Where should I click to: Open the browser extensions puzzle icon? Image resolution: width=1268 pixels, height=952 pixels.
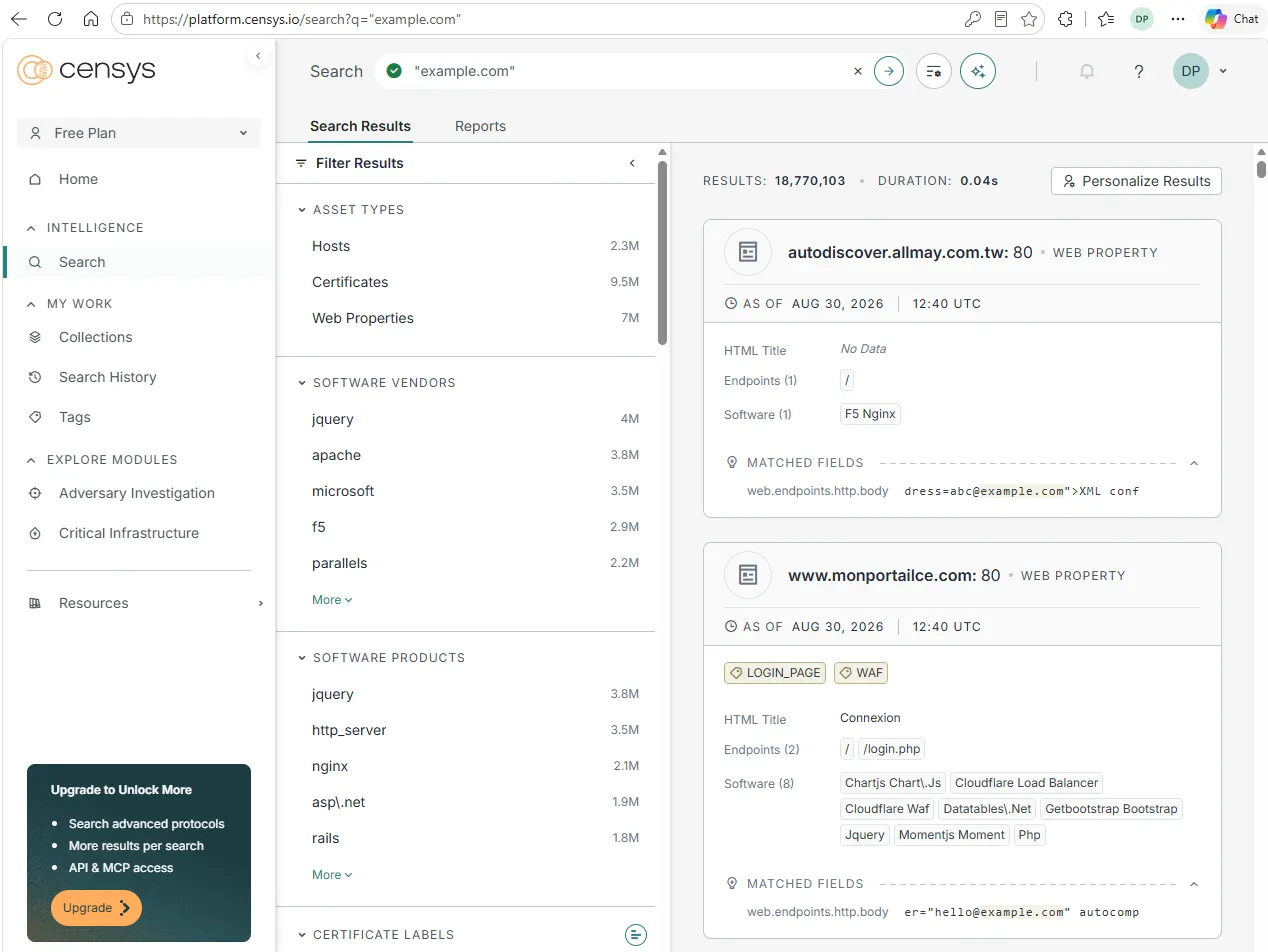(x=1066, y=19)
